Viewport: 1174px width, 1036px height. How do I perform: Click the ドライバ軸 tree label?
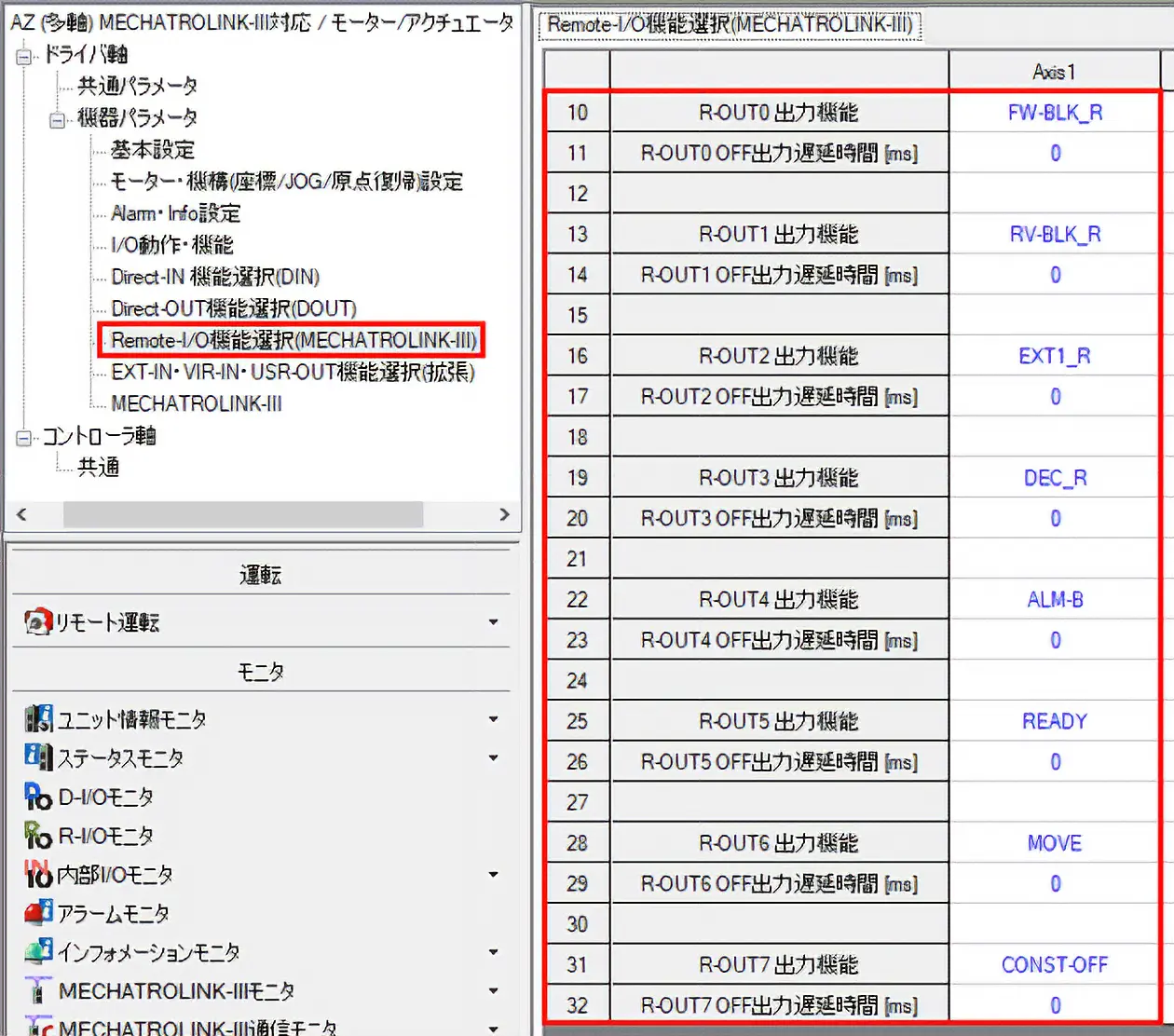click(86, 54)
